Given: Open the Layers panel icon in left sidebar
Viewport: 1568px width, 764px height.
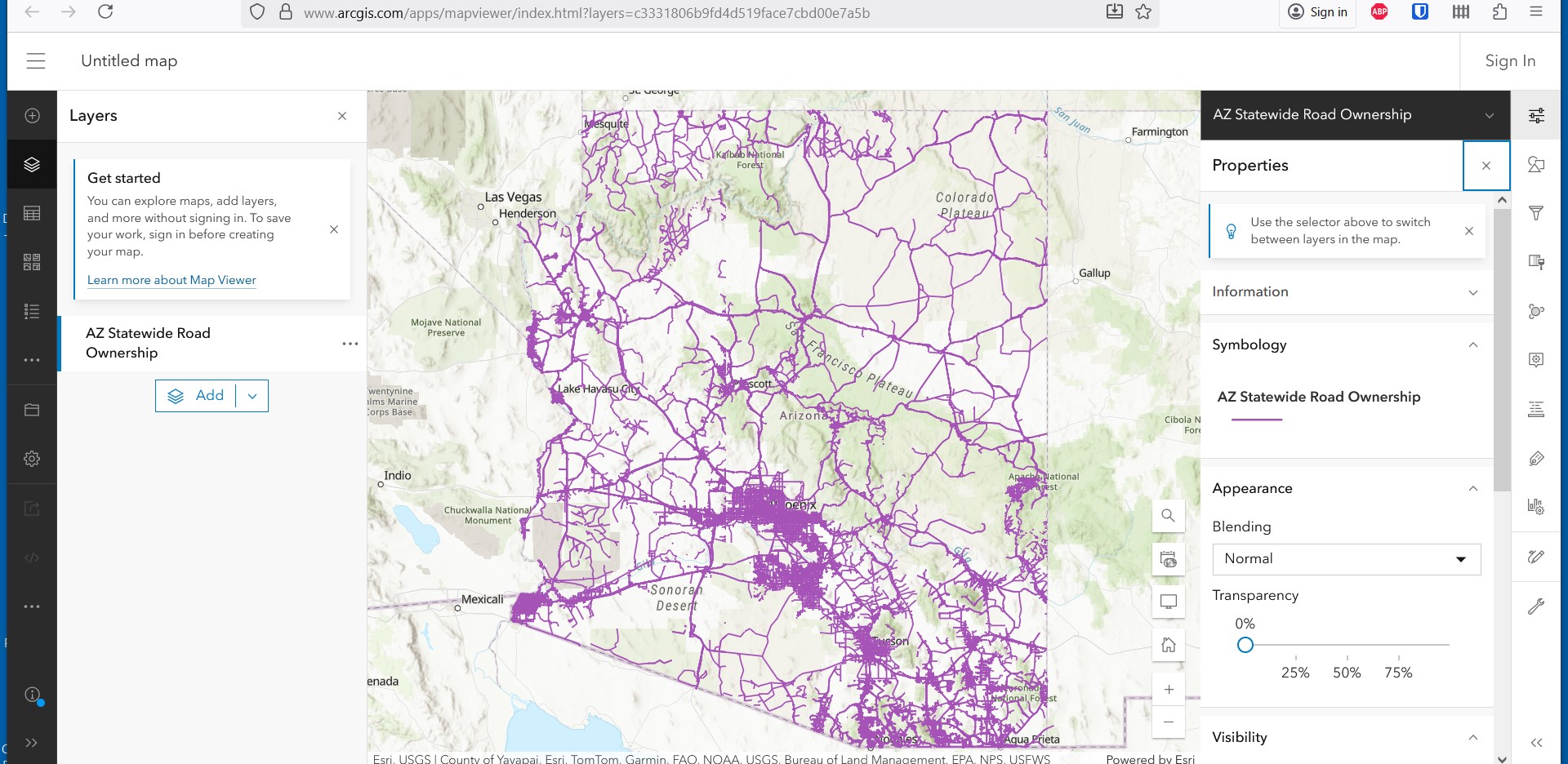Looking at the screenshot, I should pos(32,165).
